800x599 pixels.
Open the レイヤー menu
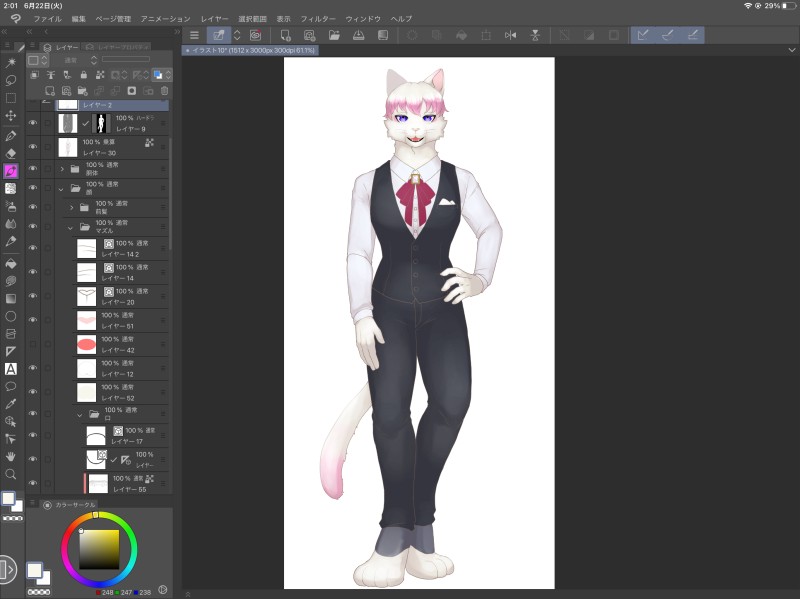pos(214,19)
